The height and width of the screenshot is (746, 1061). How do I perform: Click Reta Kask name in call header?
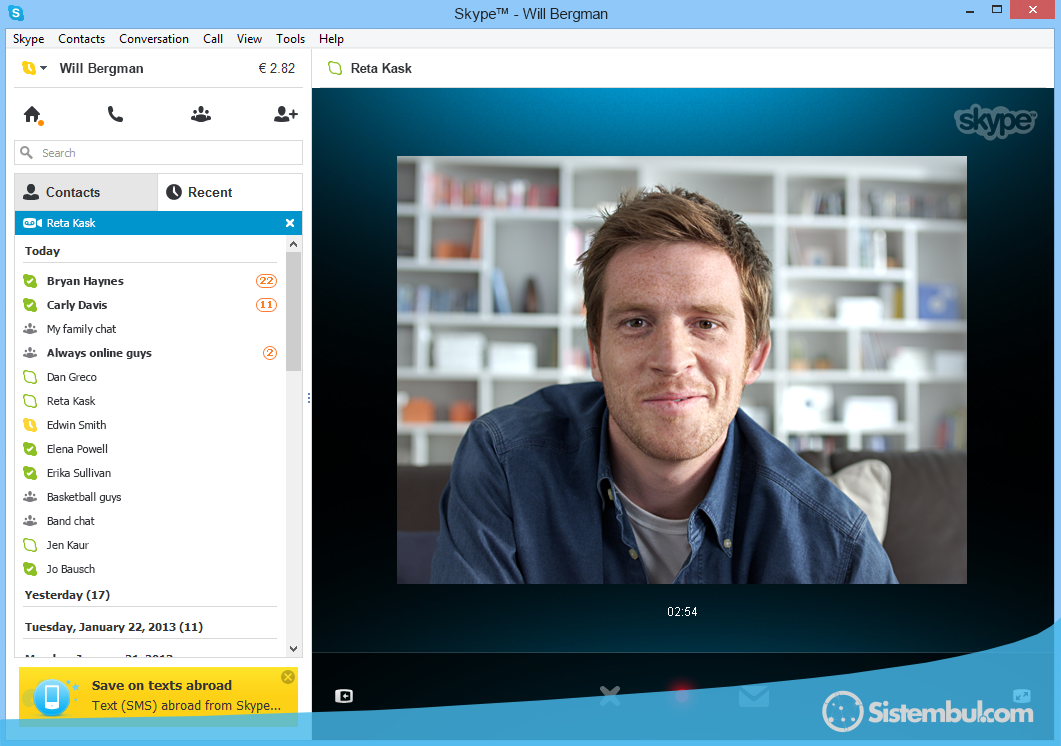click(x=381, y=68)
